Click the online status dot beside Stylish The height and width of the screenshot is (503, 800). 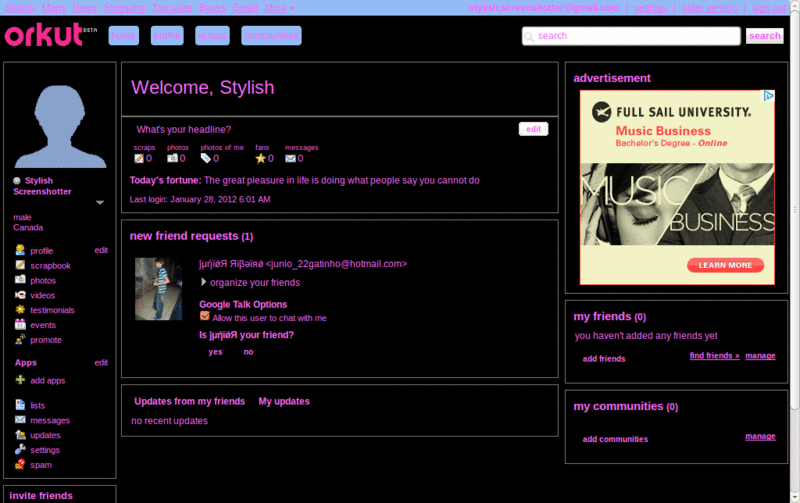[x=17, y=181]
